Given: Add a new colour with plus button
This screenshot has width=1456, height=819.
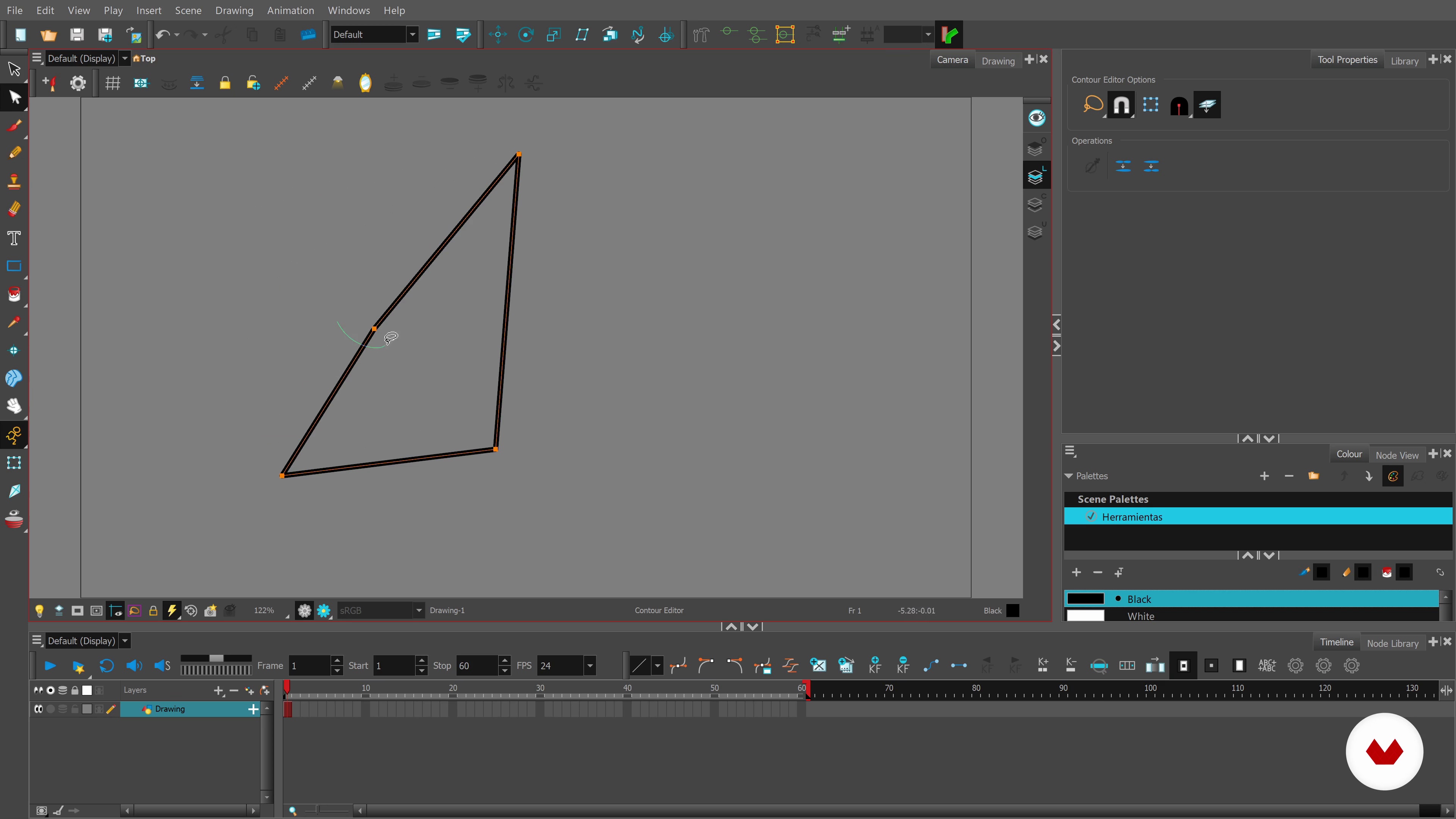Looking at the screenshot, I should [x=1076, y=573].
